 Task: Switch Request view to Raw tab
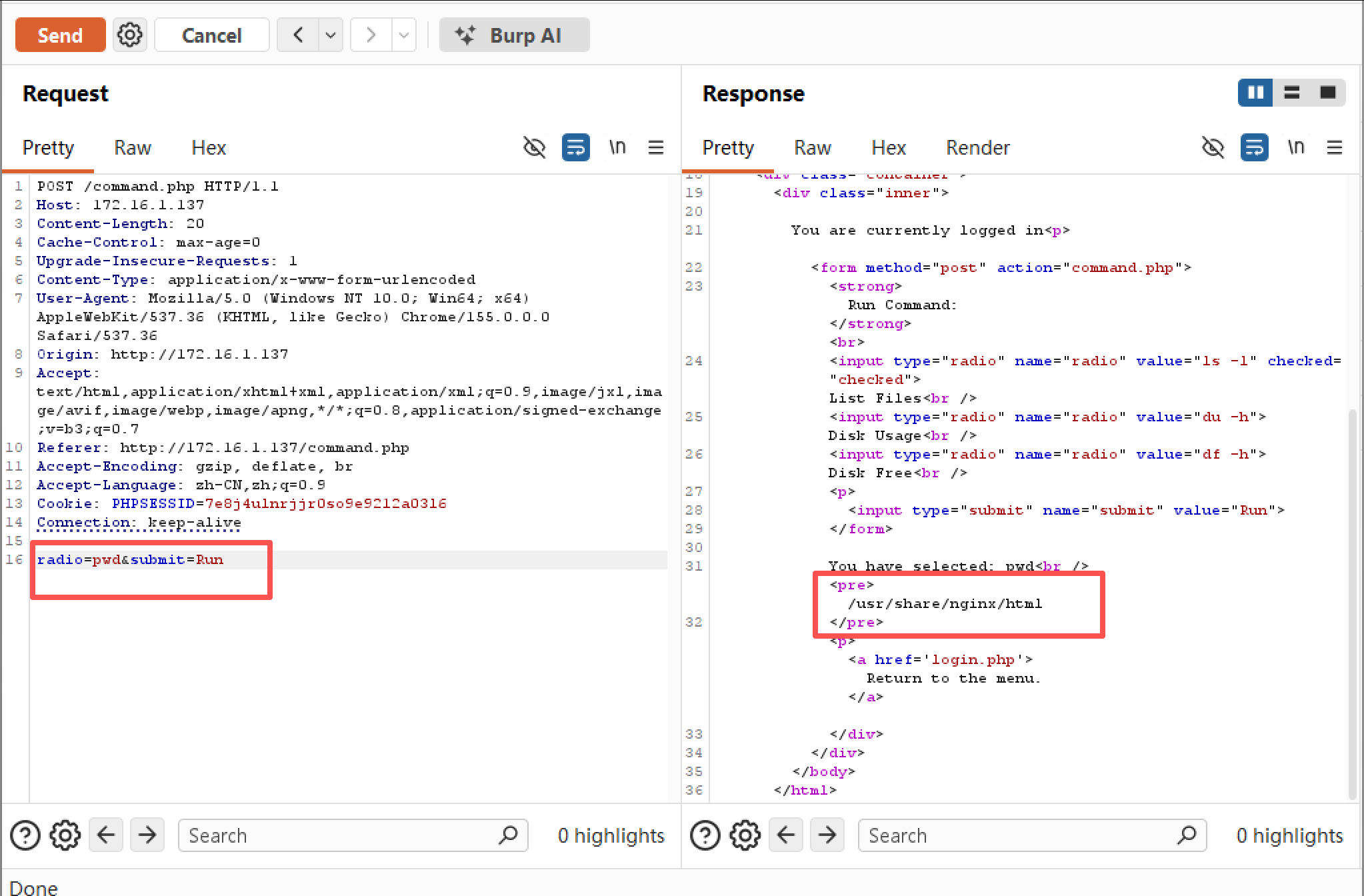click(133, 147)
